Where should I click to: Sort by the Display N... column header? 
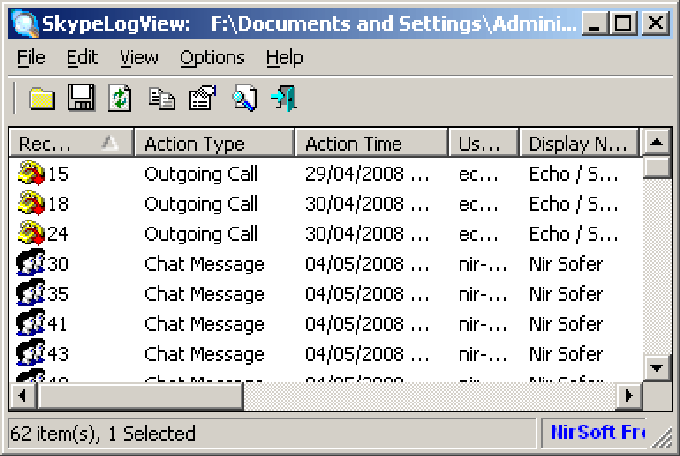coord(579,143)
